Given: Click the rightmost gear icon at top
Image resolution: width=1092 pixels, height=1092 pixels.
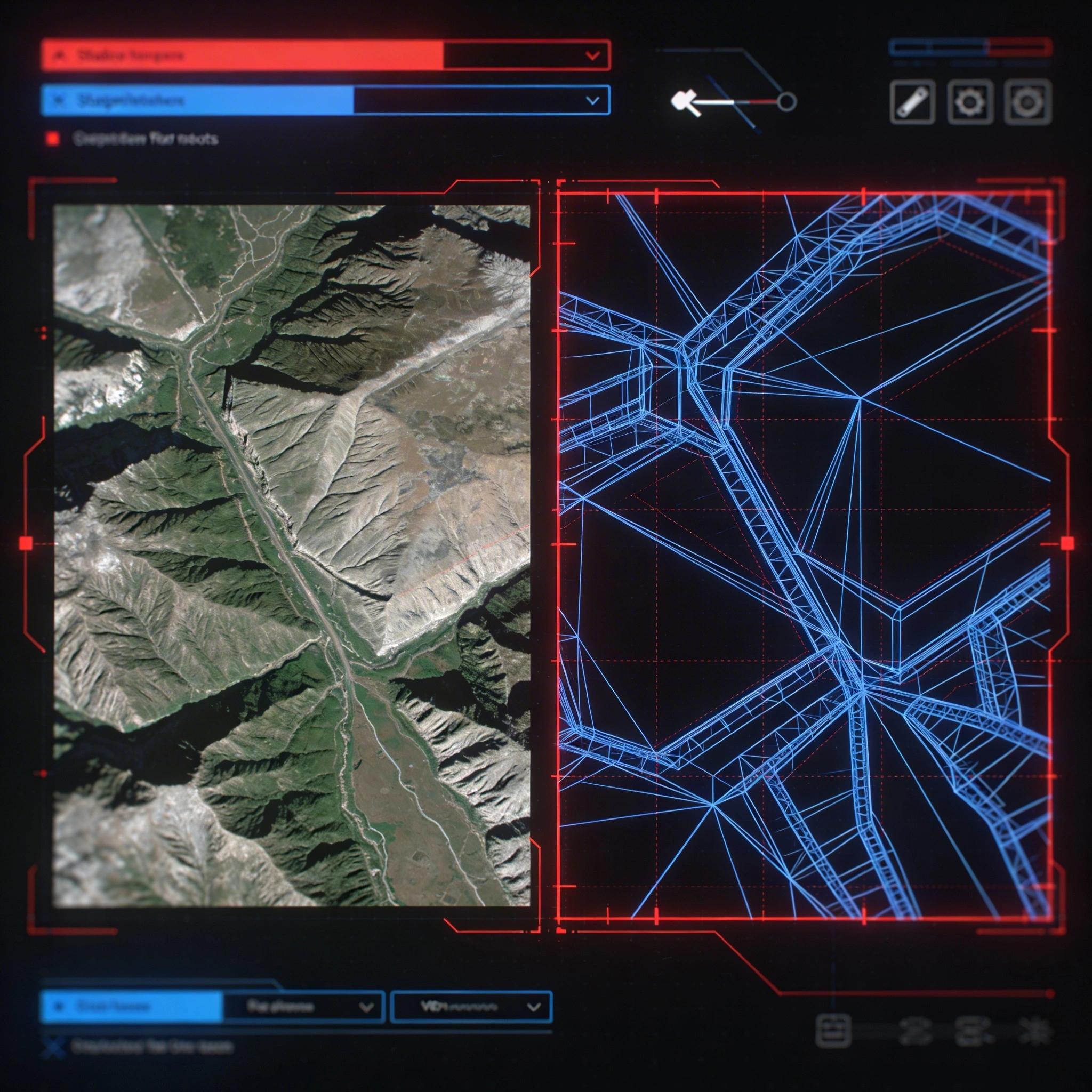Looking at the screenshot, I should pyautogui.click(x=1027, y=102).
